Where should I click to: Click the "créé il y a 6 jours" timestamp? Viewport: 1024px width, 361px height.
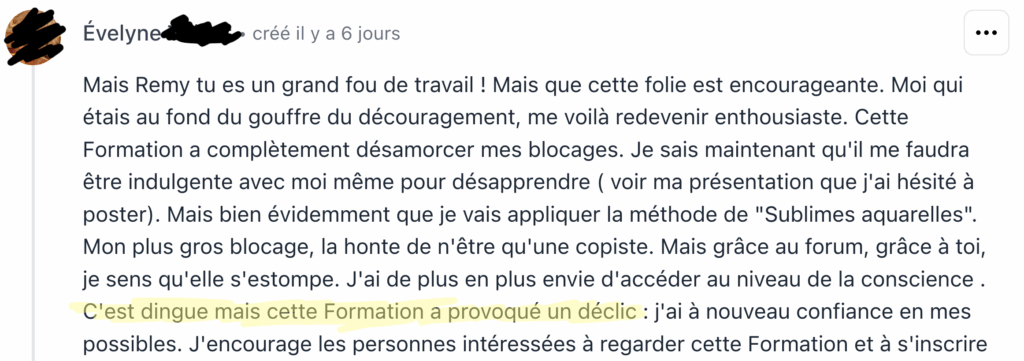tap(326, 33)
